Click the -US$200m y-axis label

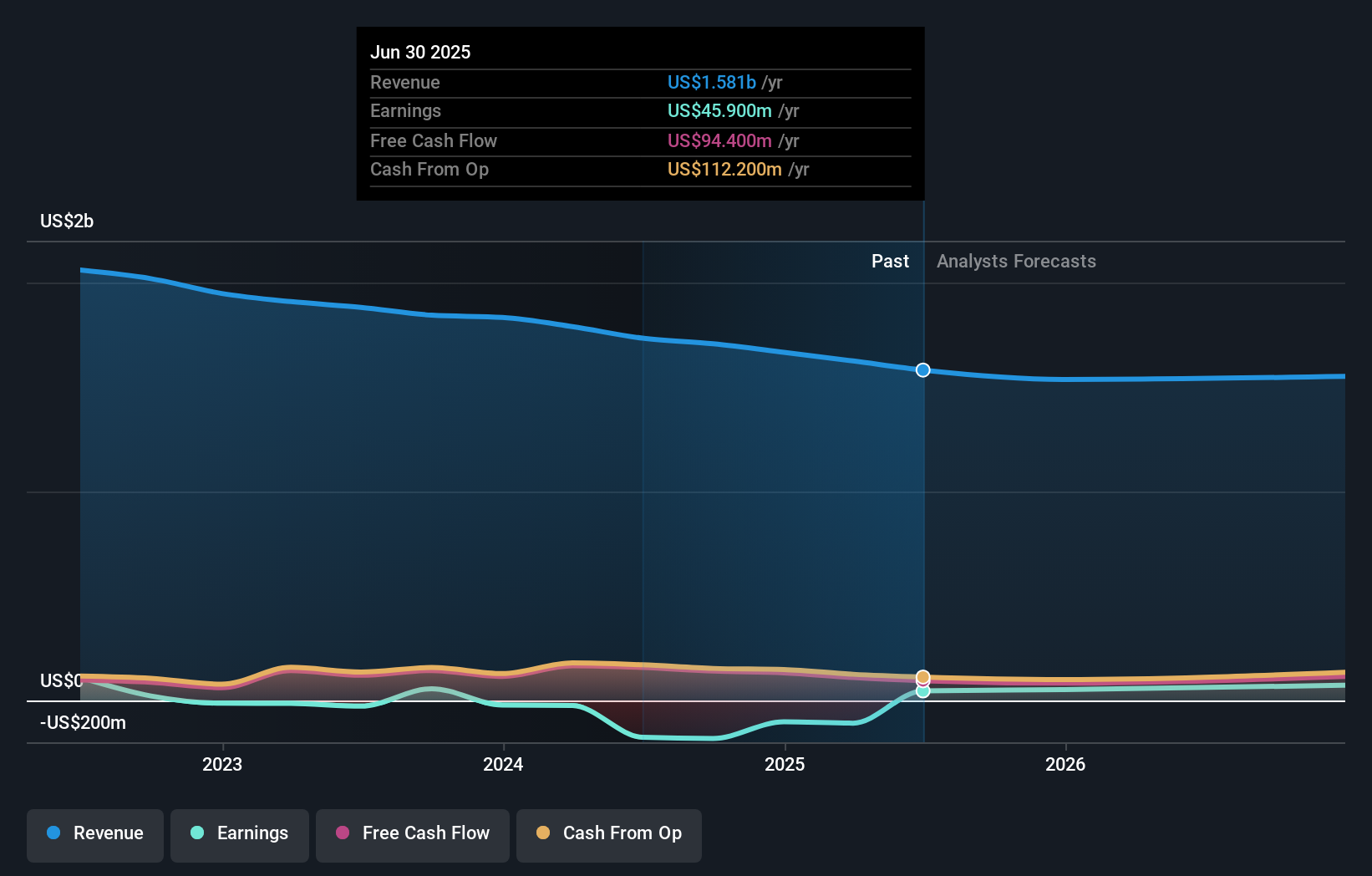click(x=83, y=722)
